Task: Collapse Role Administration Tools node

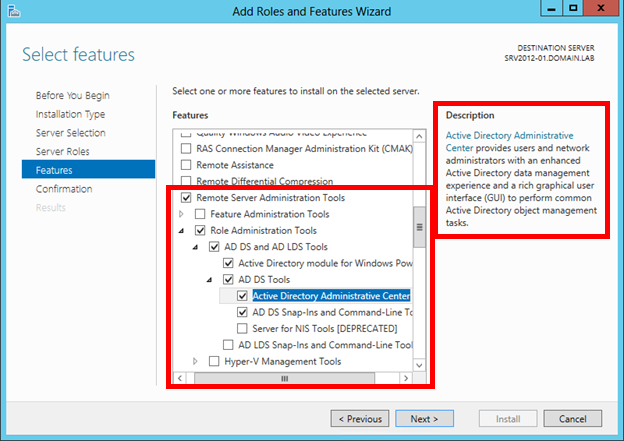Action: pos(181,231)
